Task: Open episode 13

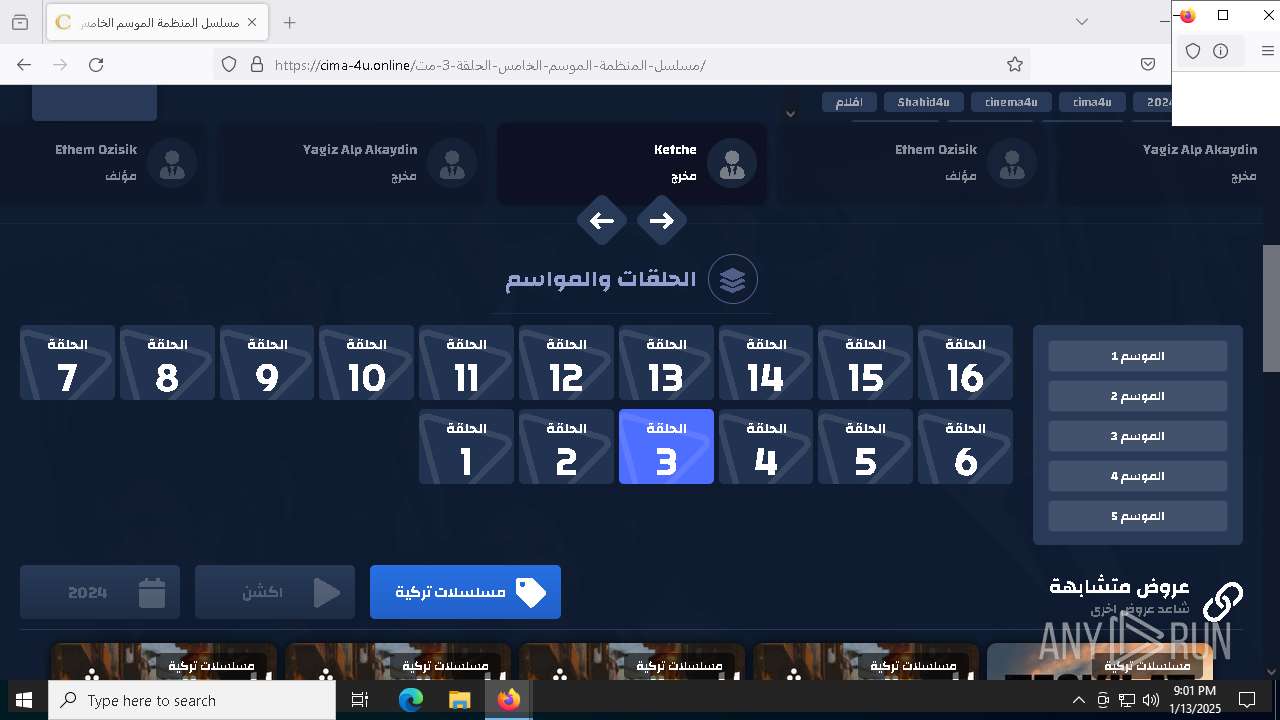Action: 666,363
